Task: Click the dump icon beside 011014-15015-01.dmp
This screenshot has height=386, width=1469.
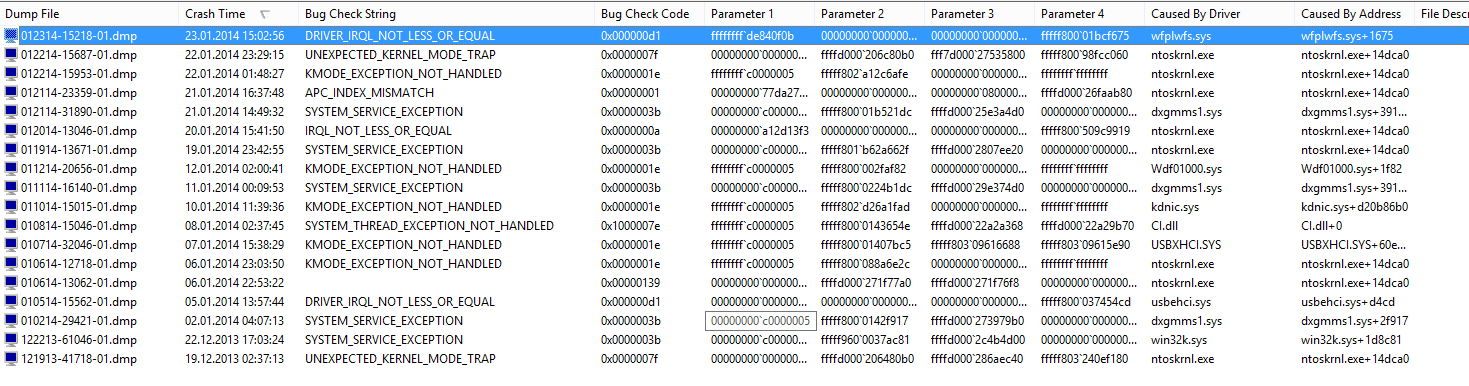Action: tap(11, 206)
